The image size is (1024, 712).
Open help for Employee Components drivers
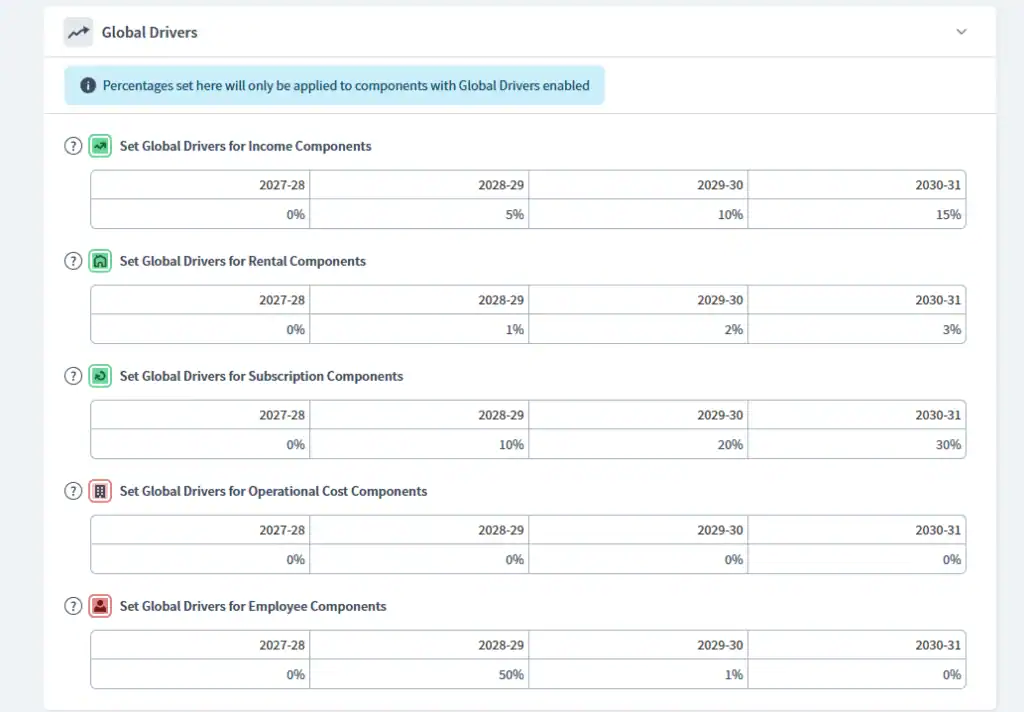pos(73,606)
